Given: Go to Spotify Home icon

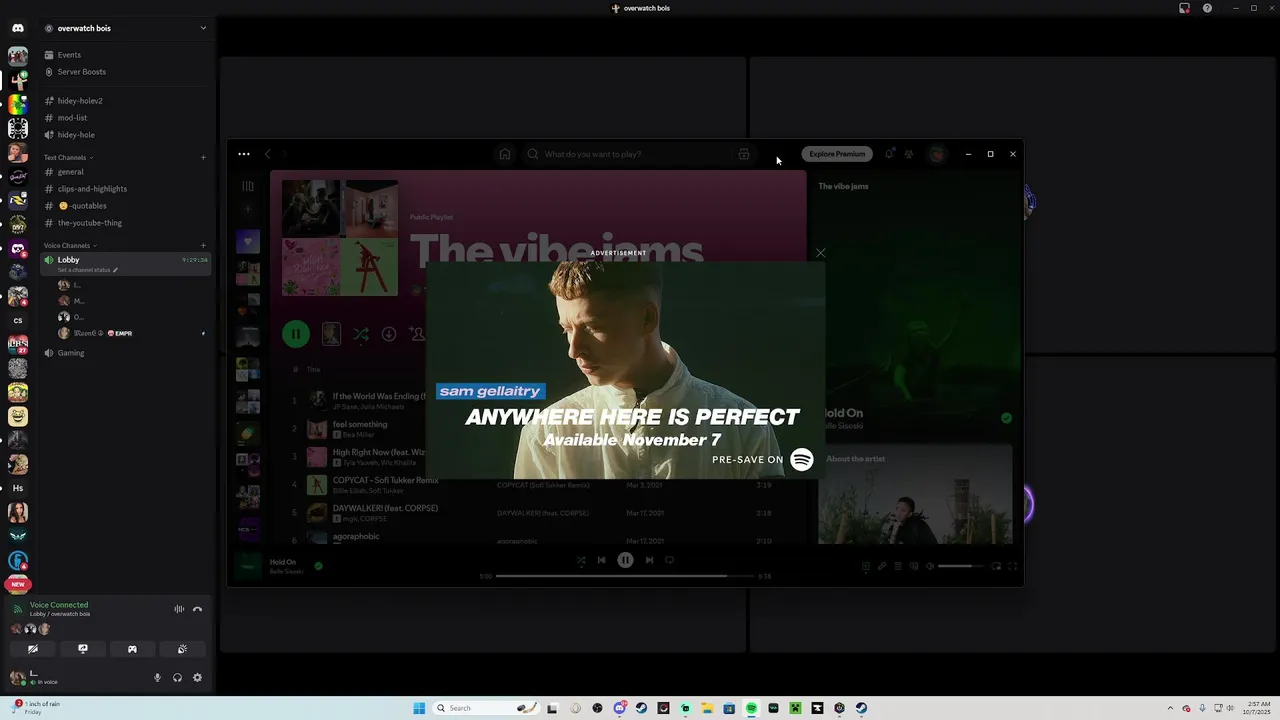Looking at the screenshot, I should coord(505,154).
